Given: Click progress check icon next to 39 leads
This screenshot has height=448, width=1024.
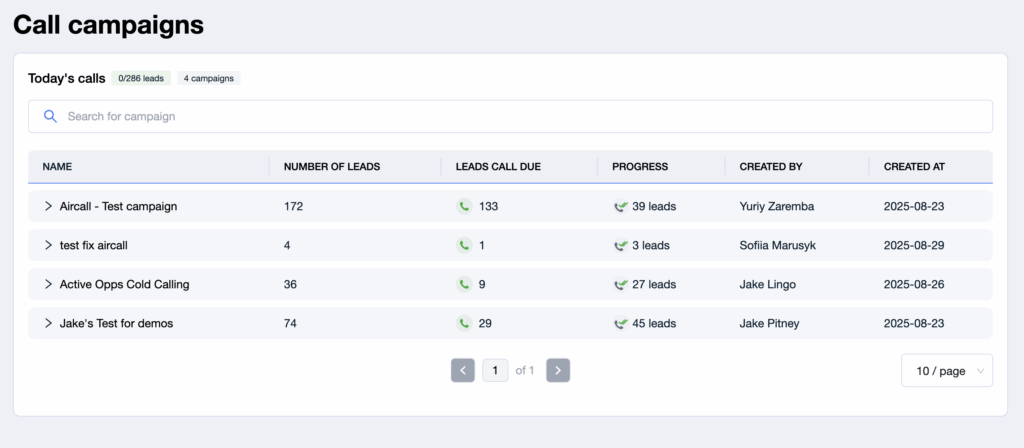Looking at the screenshot, I should (x=620, y=206).
